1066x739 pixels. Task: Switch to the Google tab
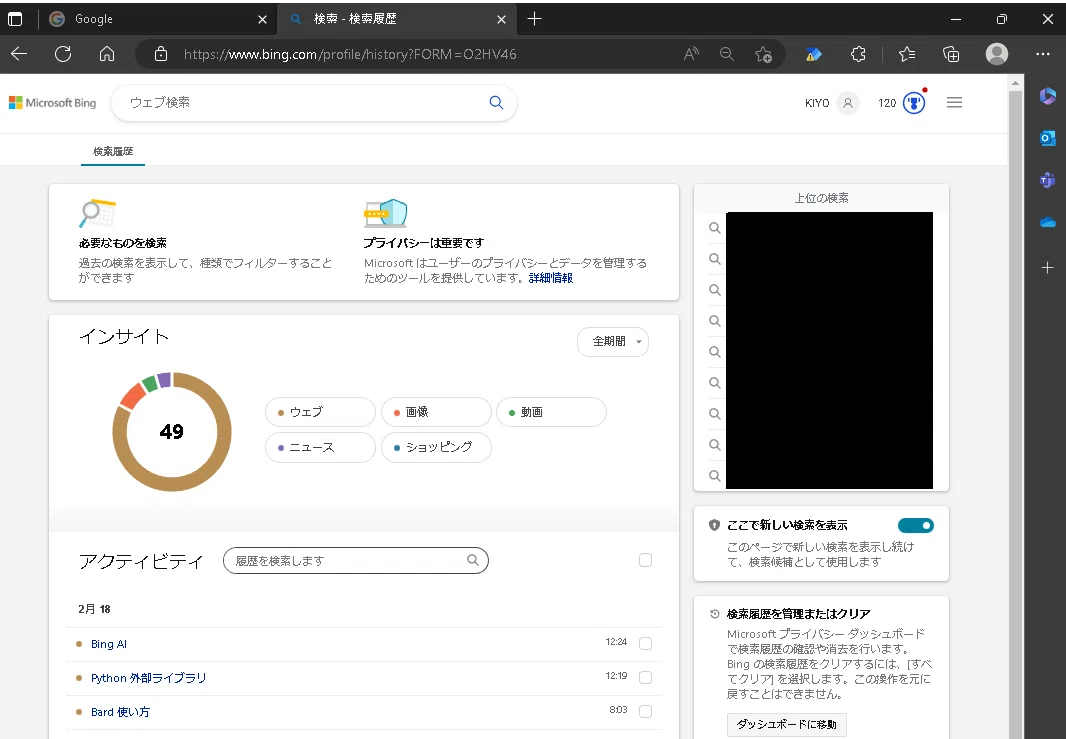[x=157, y=19]
